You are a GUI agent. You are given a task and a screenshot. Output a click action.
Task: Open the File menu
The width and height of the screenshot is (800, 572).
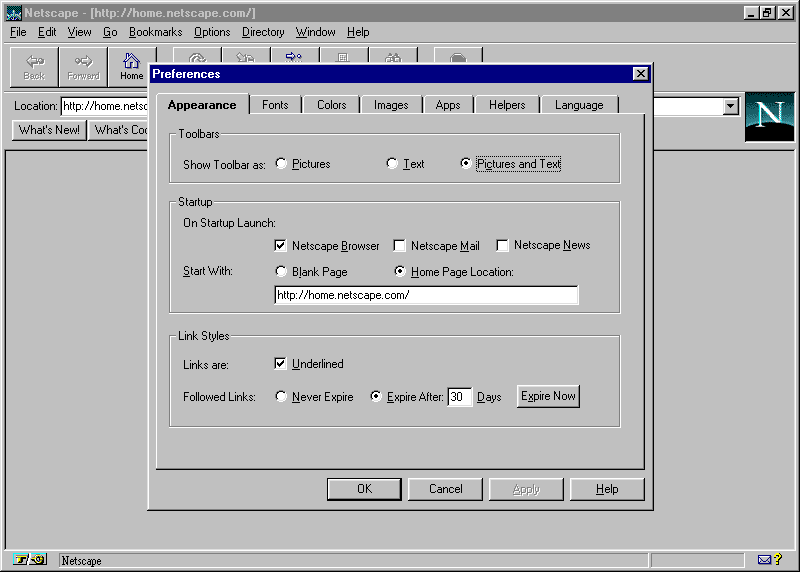(18, 32)
